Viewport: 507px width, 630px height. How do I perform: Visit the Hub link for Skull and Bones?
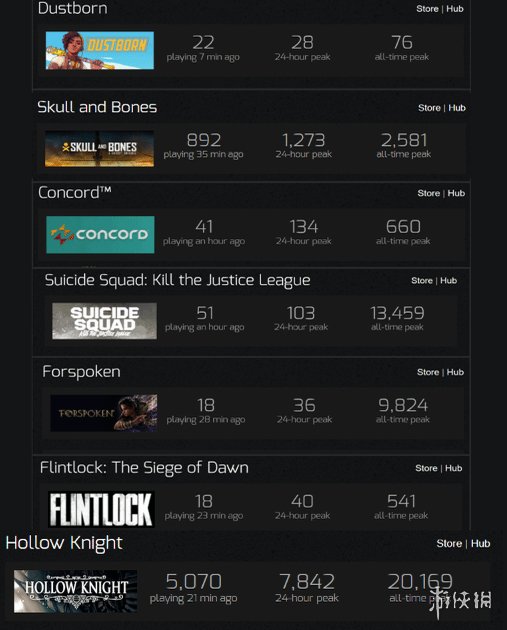(x=457, y=108)
